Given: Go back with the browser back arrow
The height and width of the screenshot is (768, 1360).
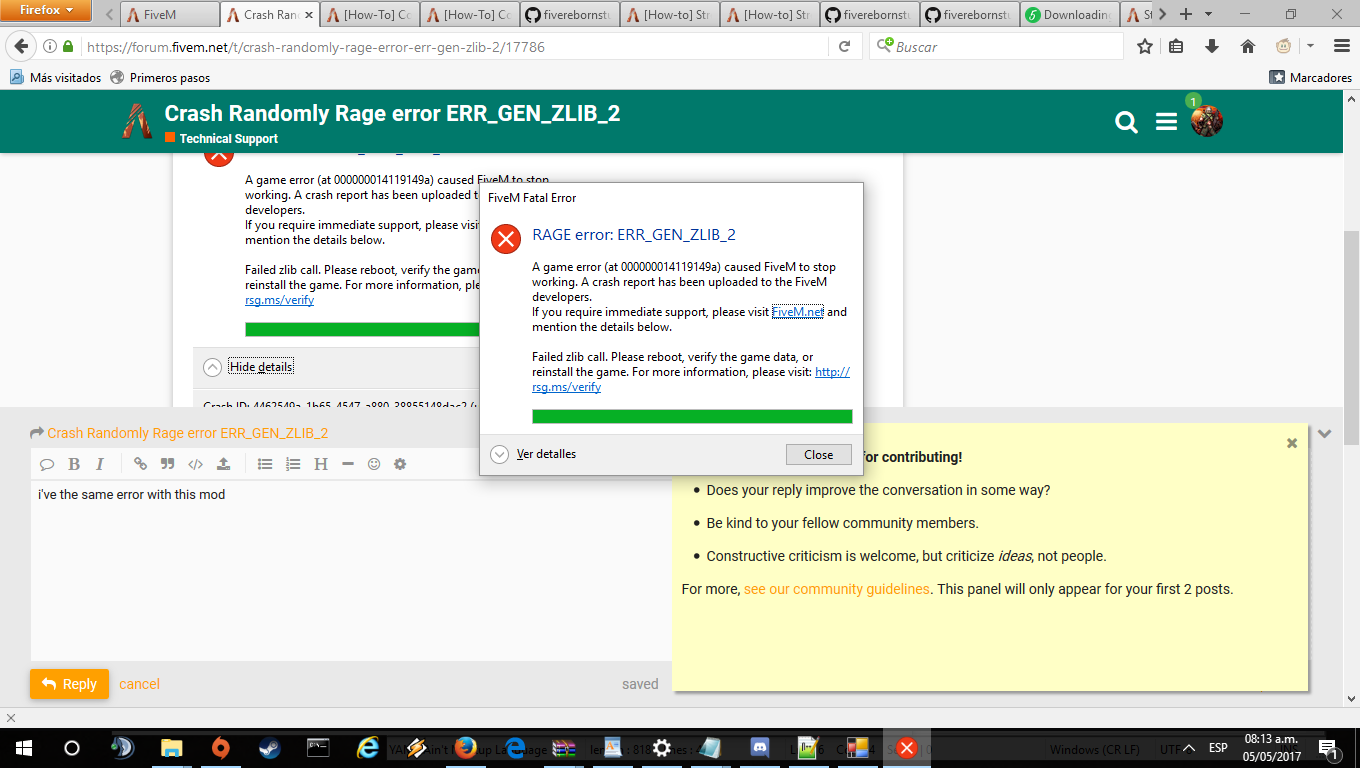Looking at the screenshot, I should (22, 46).
